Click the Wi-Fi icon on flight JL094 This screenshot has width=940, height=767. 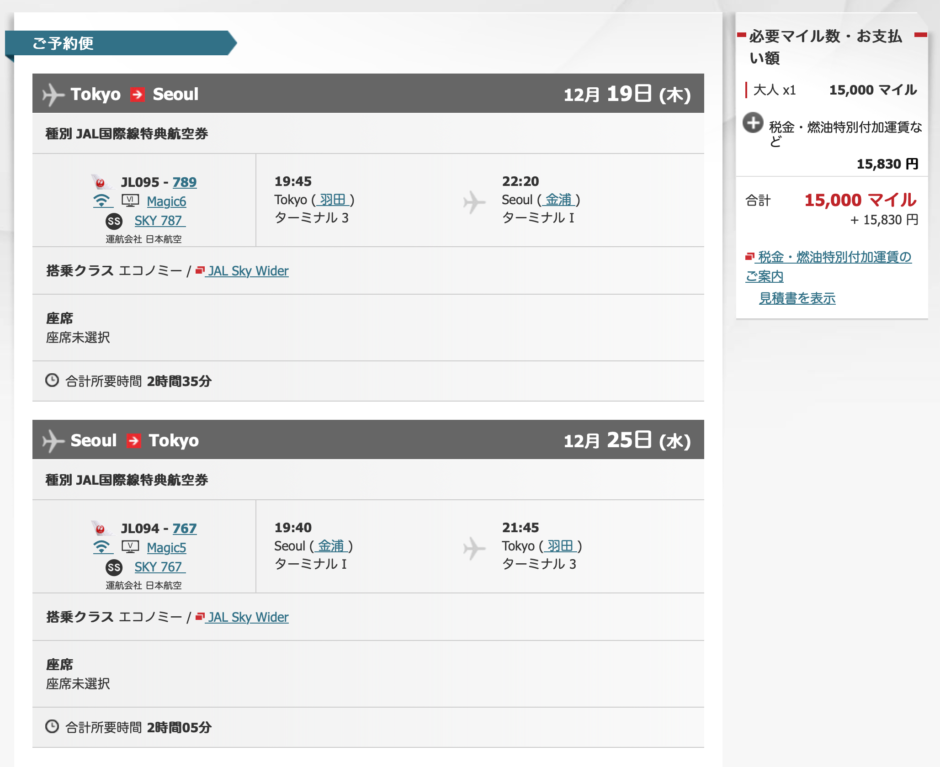101,547
